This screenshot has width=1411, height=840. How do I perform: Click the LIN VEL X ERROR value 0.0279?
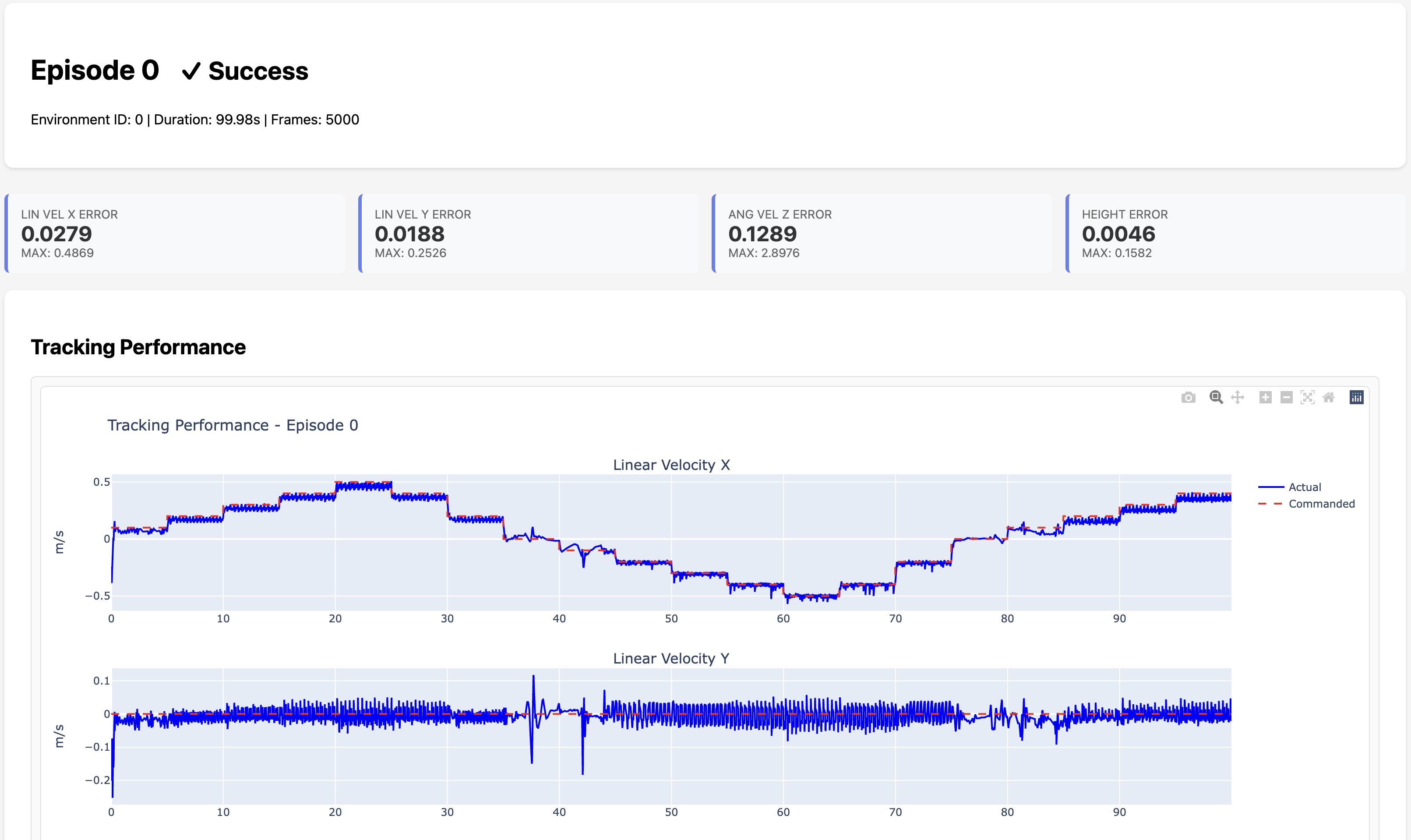point(56,234)
